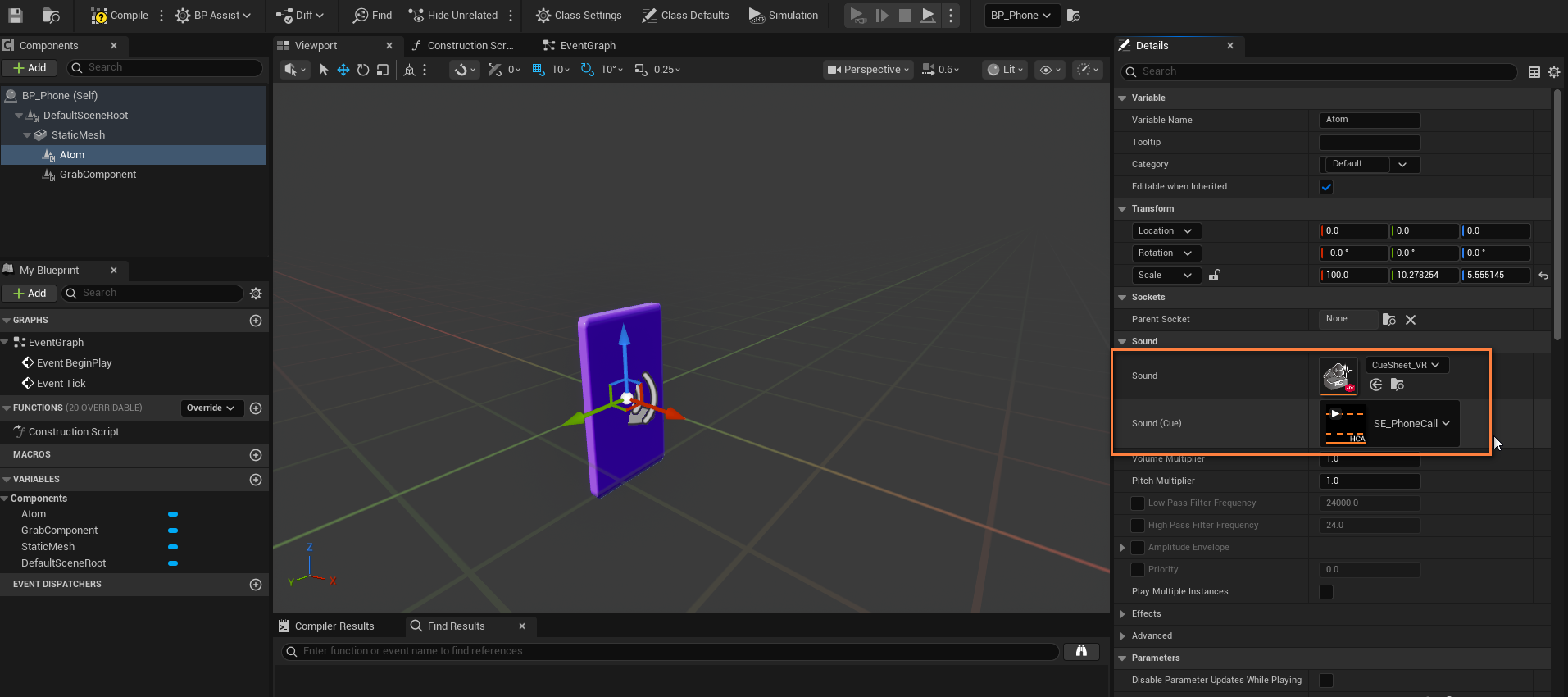
Task: Activate the Translate move tool
Action: (343, 70)
